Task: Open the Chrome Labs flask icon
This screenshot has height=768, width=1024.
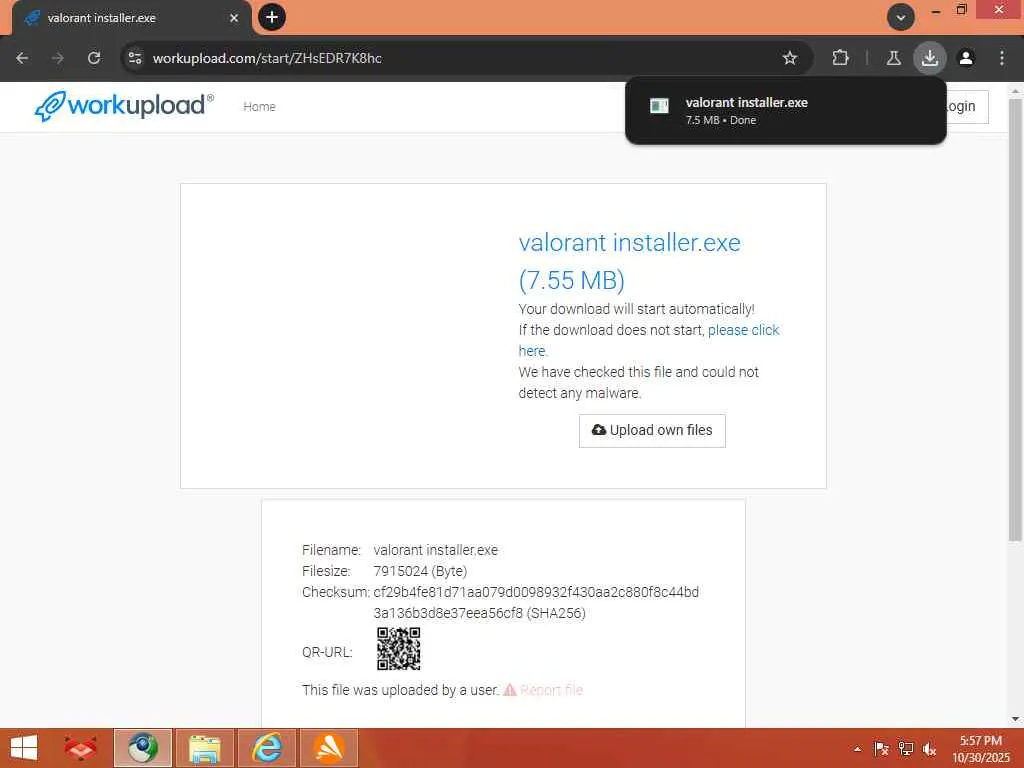Action: (x=893, y=58)
